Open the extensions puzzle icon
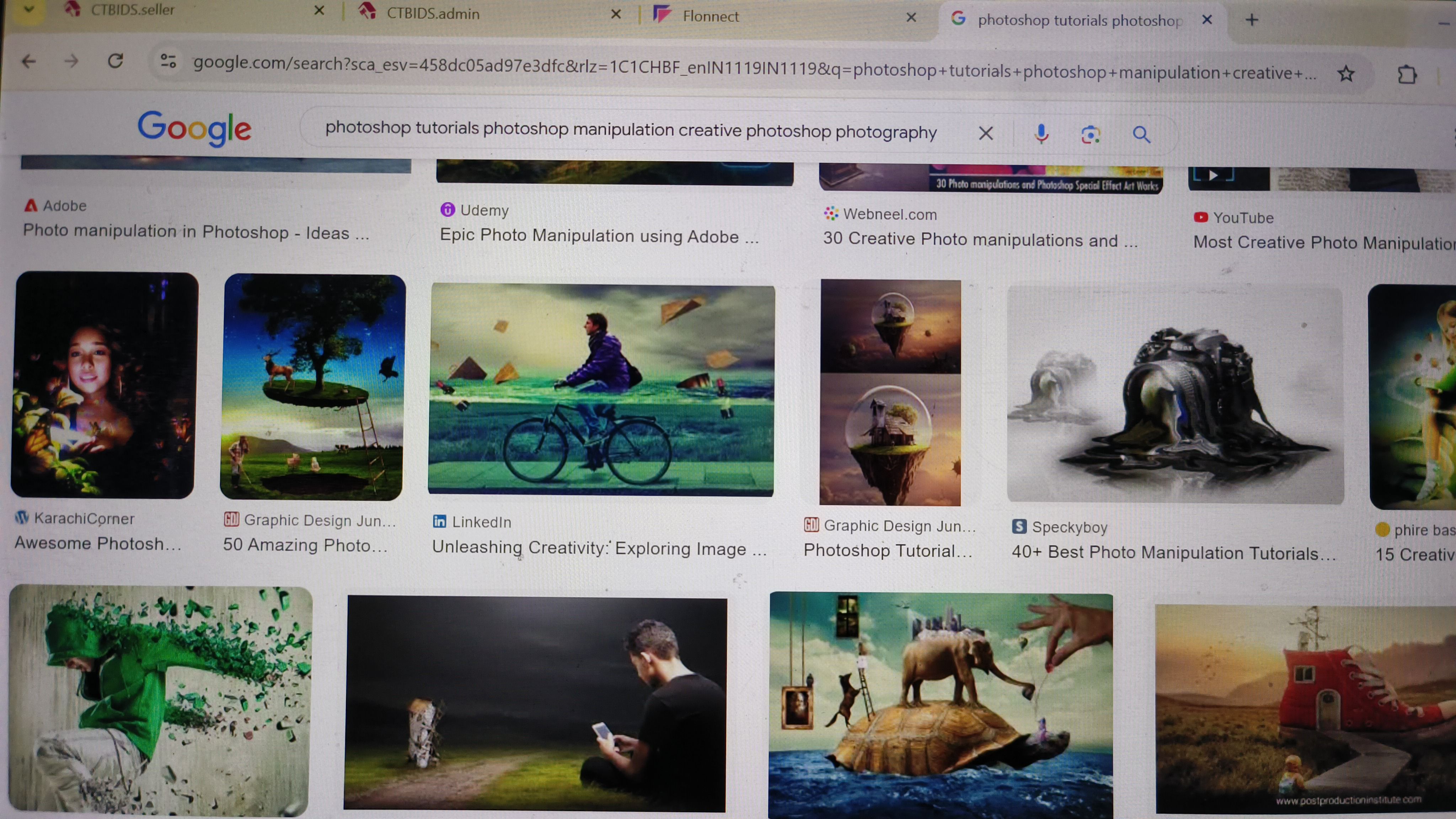The image size is (1456, 819). (1407, 75)
